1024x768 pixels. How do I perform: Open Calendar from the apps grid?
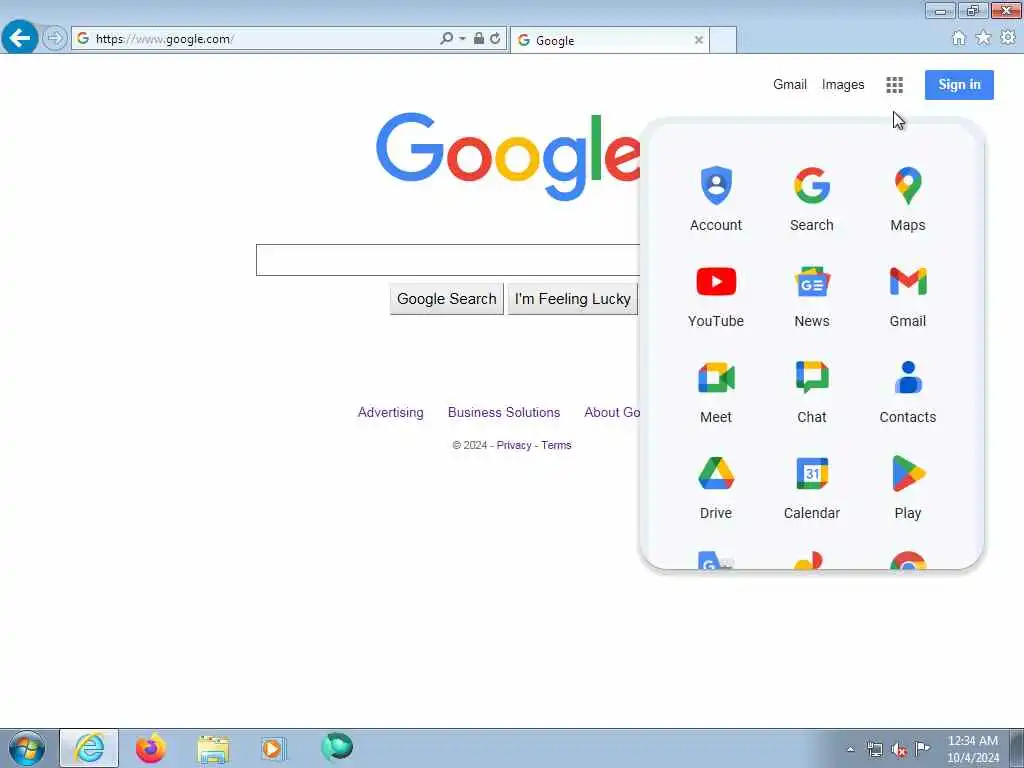812,487
